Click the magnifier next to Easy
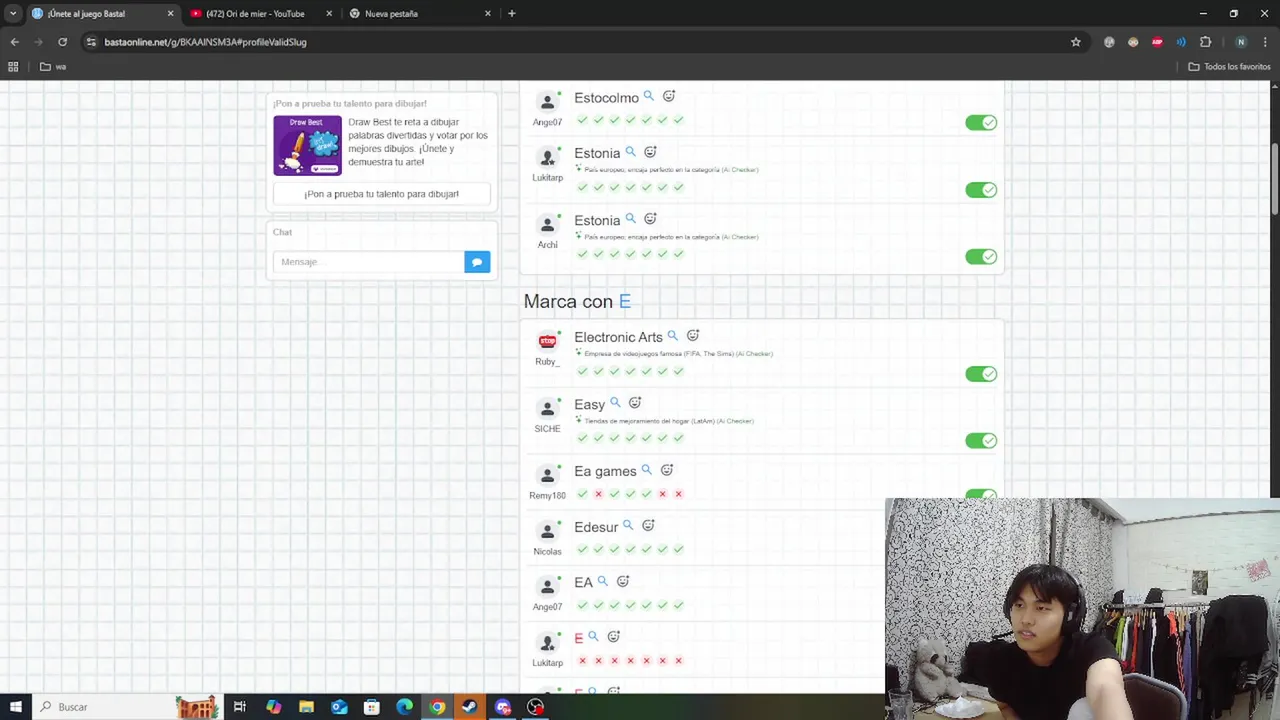This screenshot has width=1280, height=720. [615, 403]
